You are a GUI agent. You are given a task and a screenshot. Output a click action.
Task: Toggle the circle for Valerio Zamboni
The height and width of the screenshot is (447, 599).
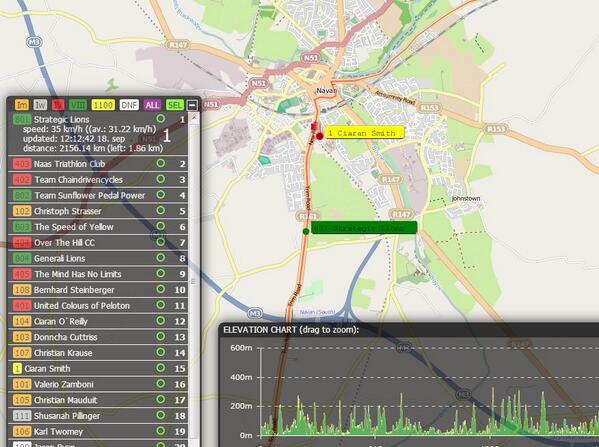click(x=161, y=383)
